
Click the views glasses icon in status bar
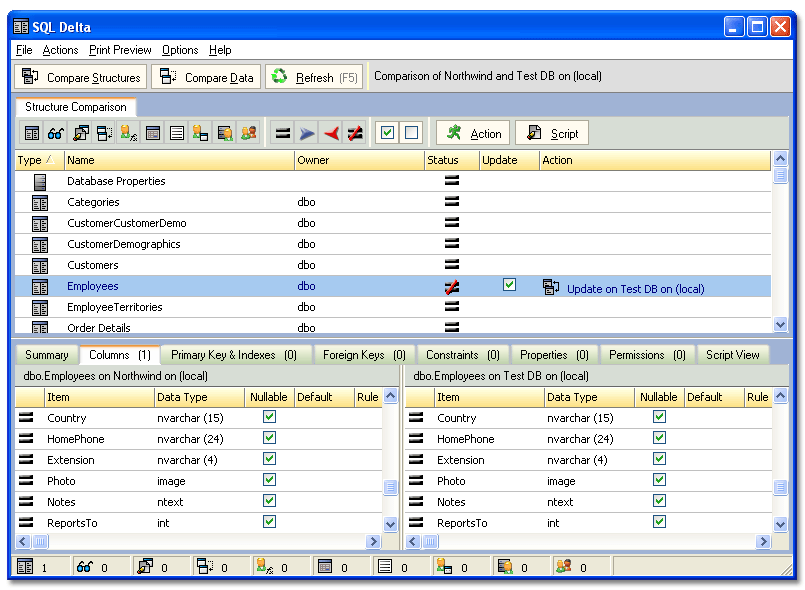point(85,566)
